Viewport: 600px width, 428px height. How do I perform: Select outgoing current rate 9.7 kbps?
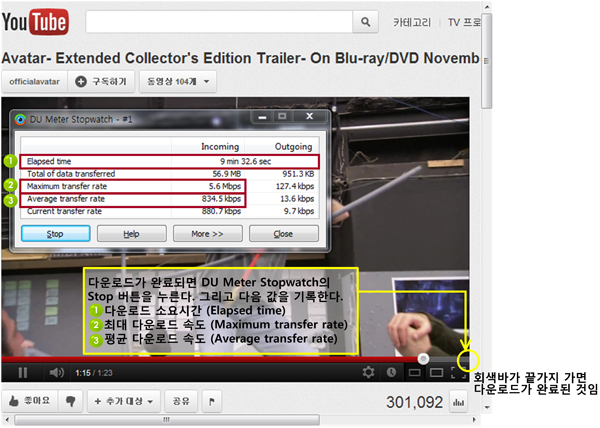[x=299, y=211]
